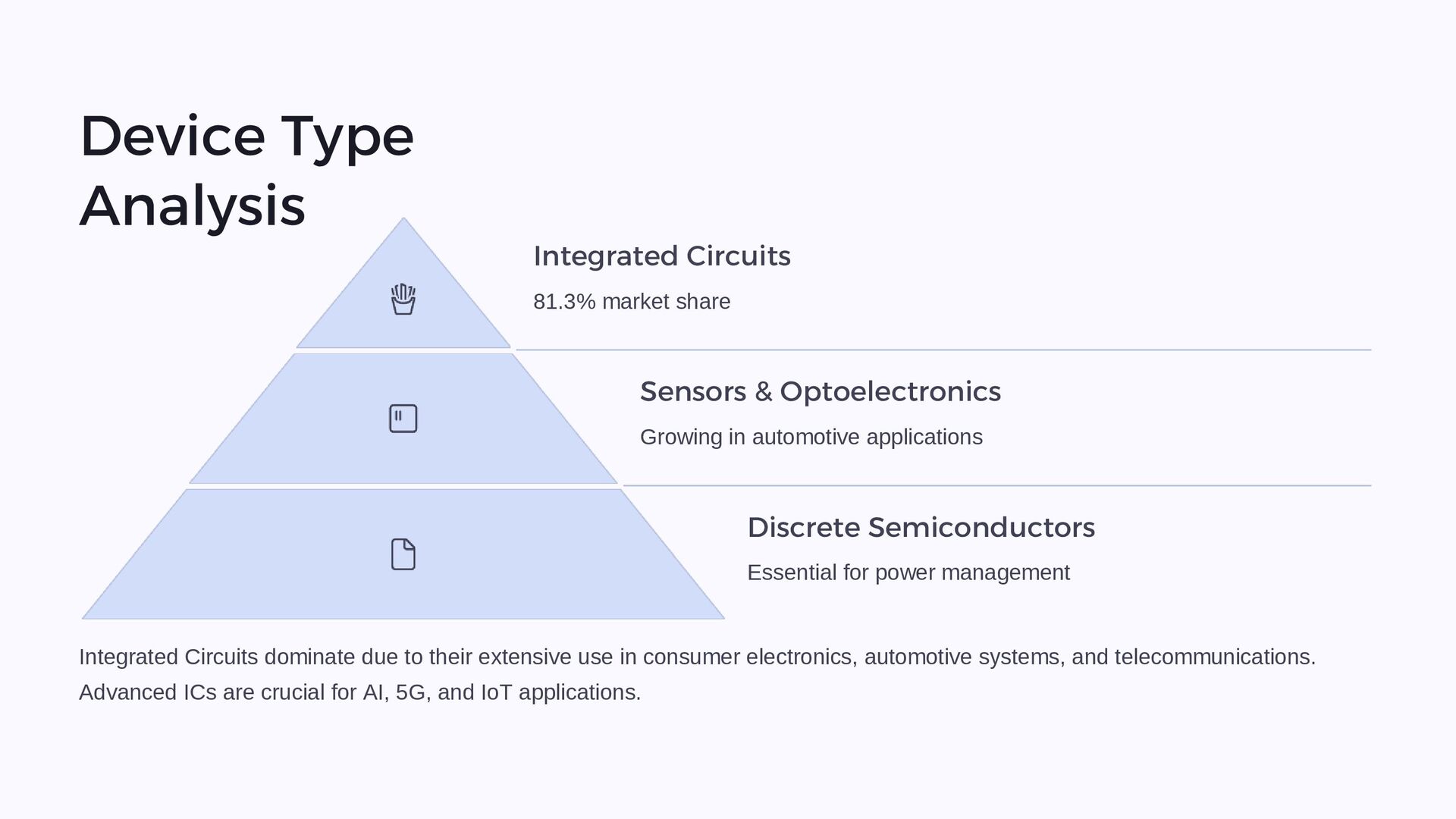
Task: Click the french fries icon in the pyramid top
Action: pos(403,299)
